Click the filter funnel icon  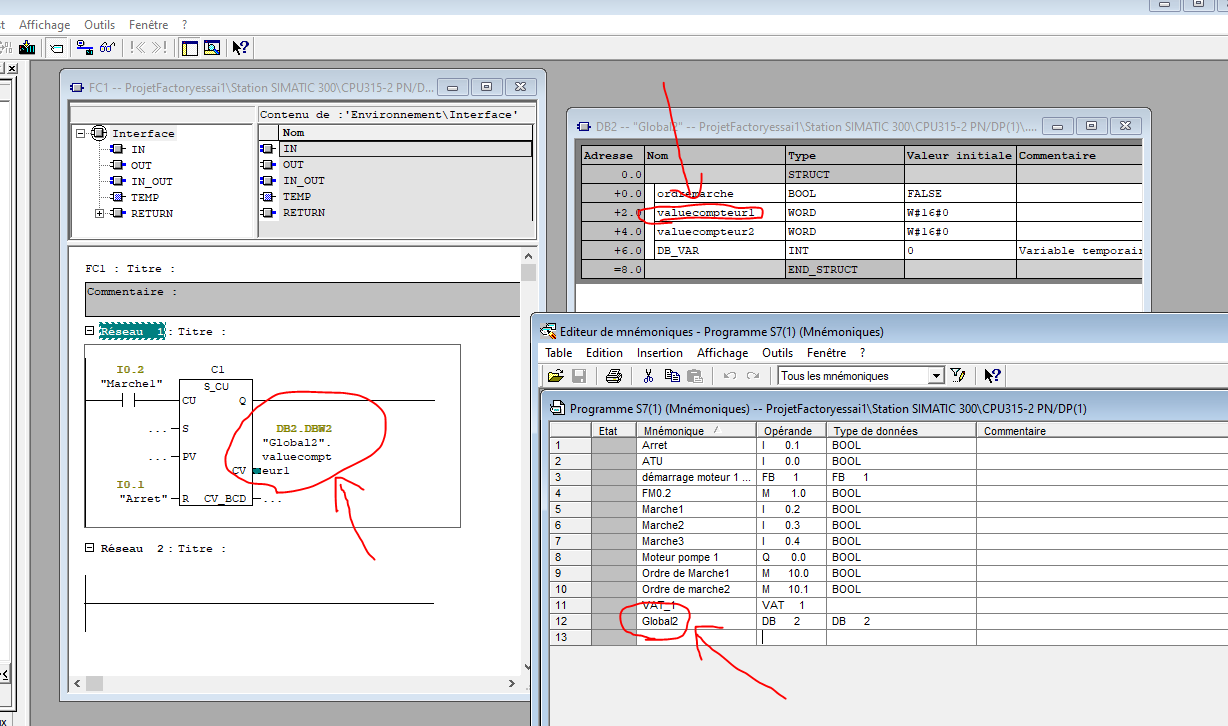click(x=957, y=376)
